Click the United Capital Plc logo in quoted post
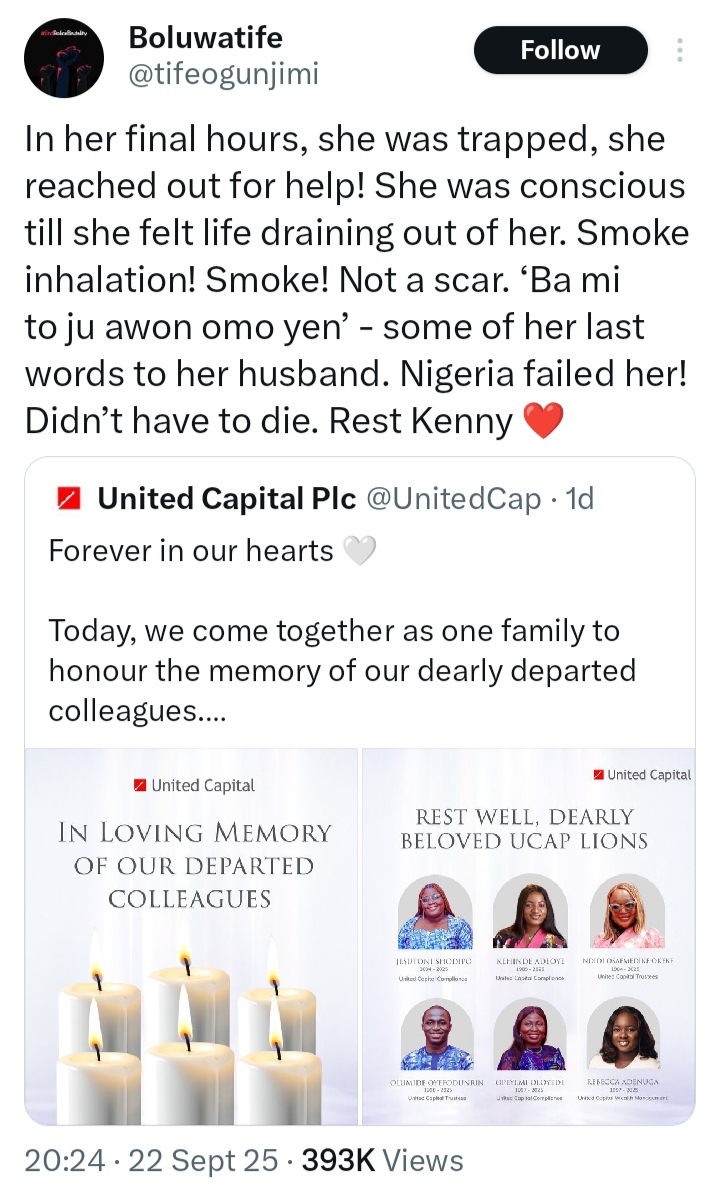Screen dimensions: 720x1189 tap(70, 499)
